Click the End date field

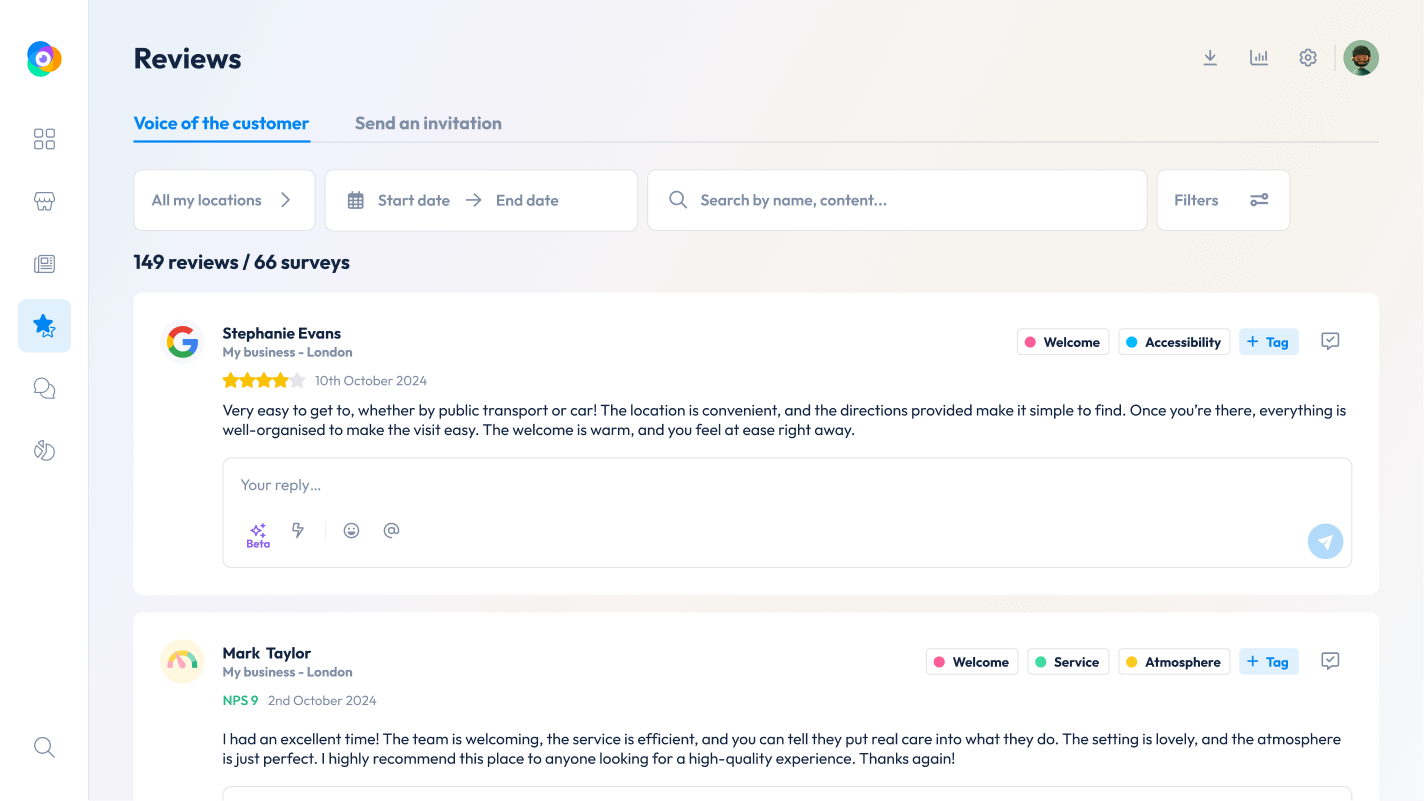click(x=527, y=200)
